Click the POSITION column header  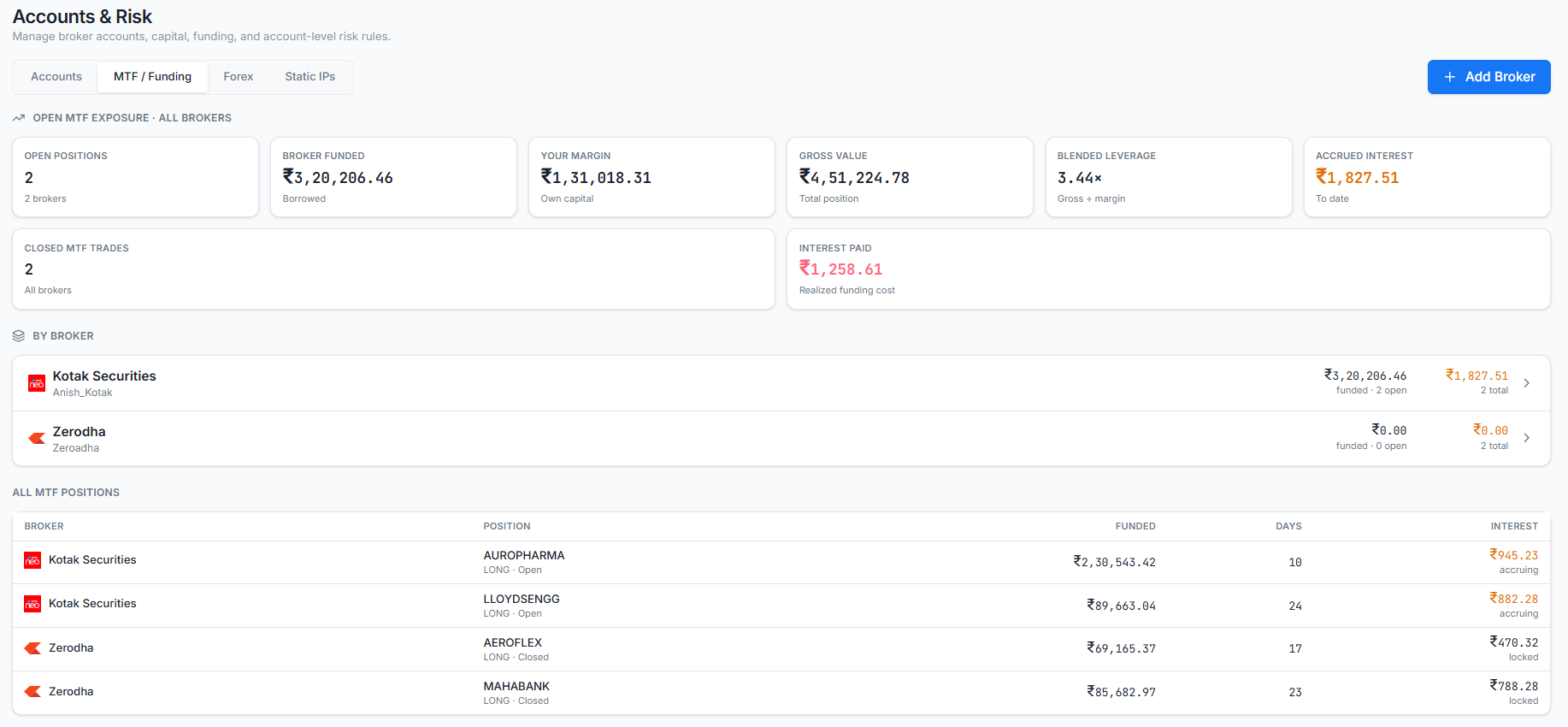tap(507, 527)
